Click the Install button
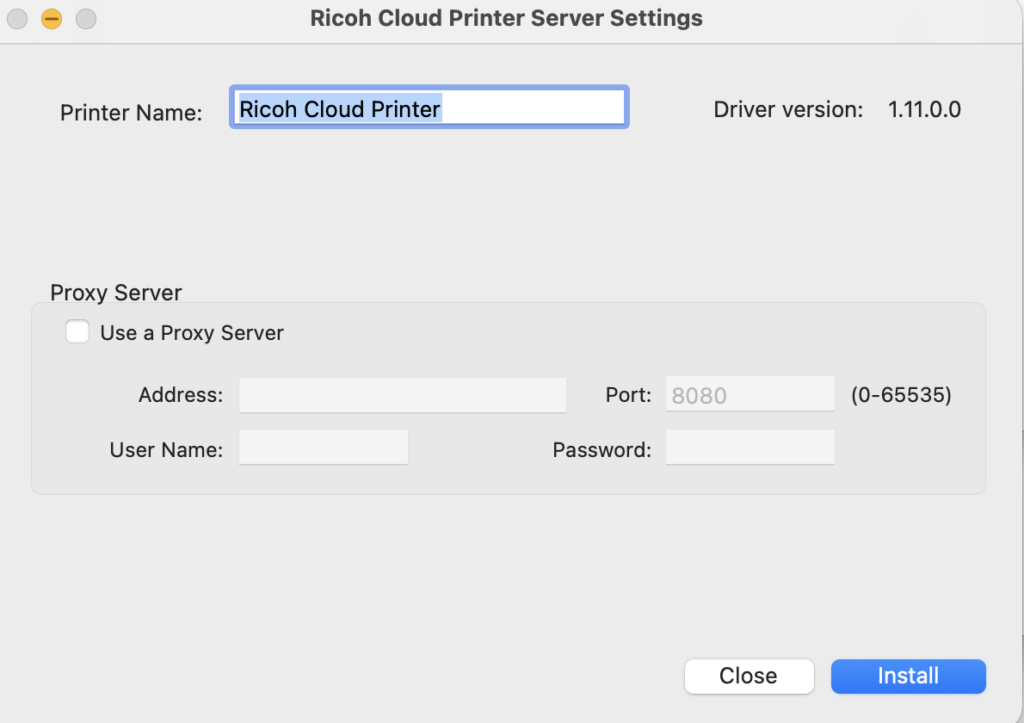 click(908, 676)
